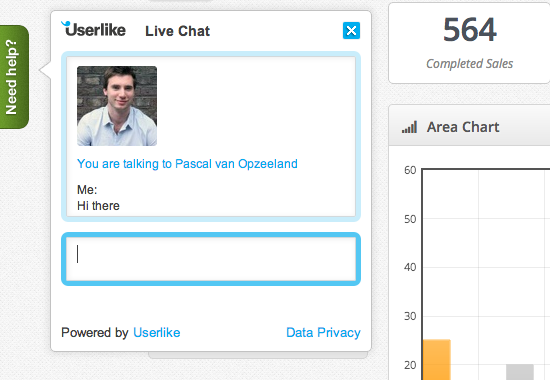
Task: Click the 'Me:' sender label
Action: [87, 190]
